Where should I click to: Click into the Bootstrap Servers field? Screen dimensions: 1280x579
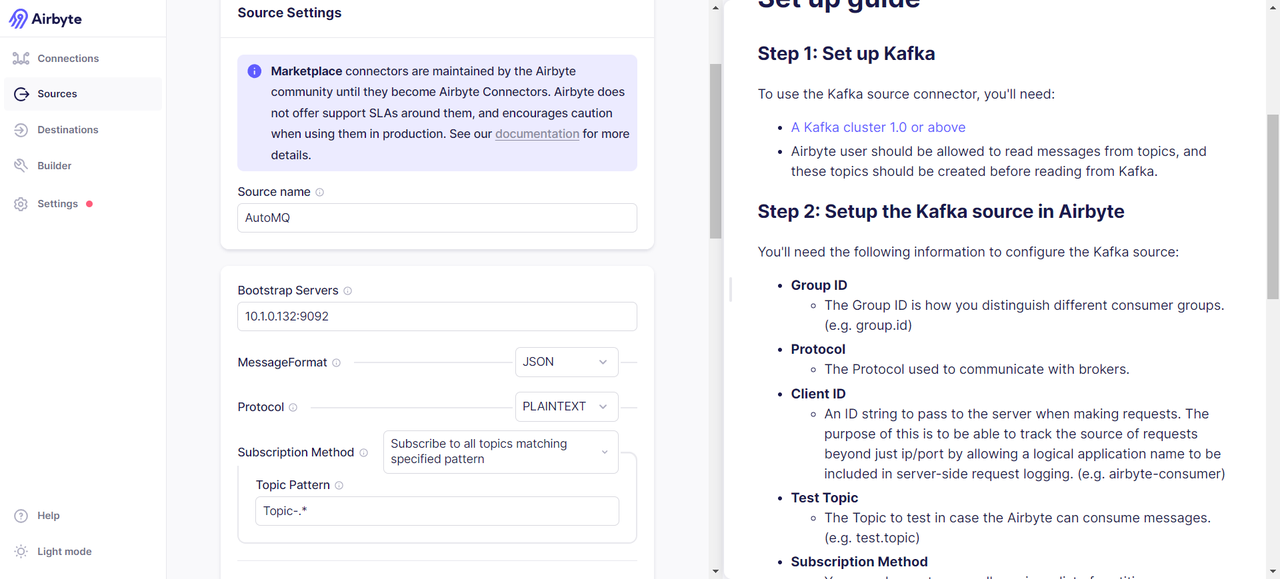pyautogui.click(x=437, y=317)
